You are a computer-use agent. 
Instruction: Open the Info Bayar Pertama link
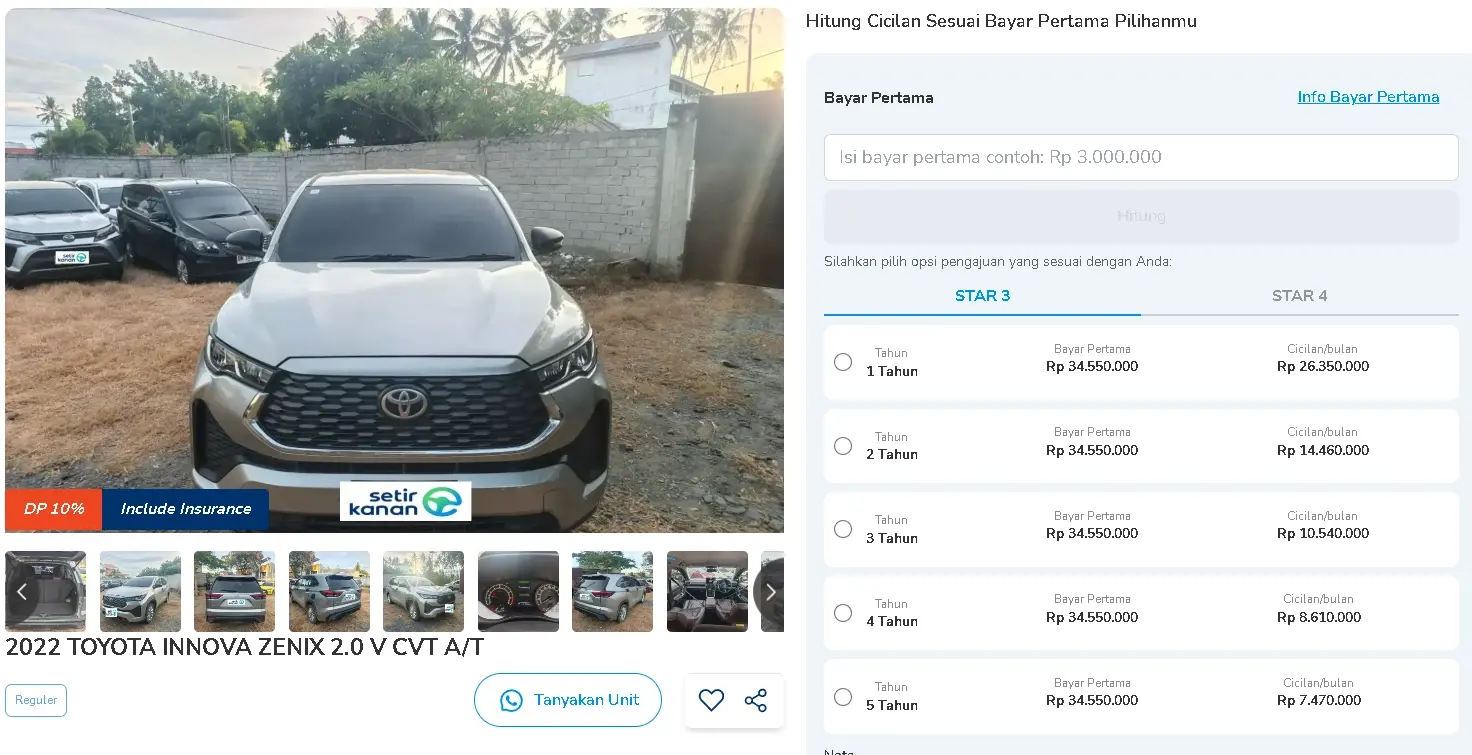(1368, 97)
